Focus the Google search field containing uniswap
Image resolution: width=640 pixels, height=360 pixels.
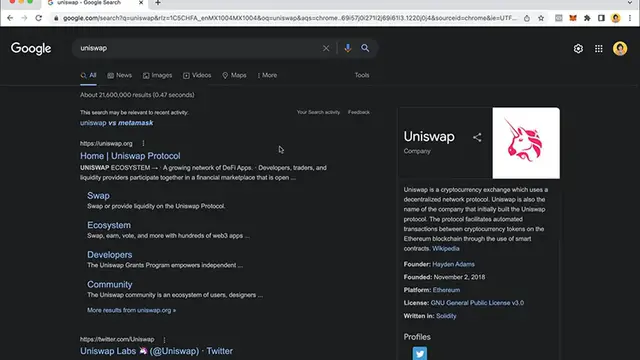198,48
